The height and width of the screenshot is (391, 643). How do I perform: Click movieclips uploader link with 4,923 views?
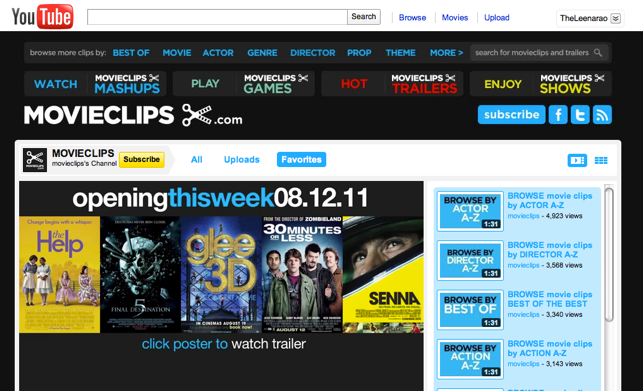point(523,216)
